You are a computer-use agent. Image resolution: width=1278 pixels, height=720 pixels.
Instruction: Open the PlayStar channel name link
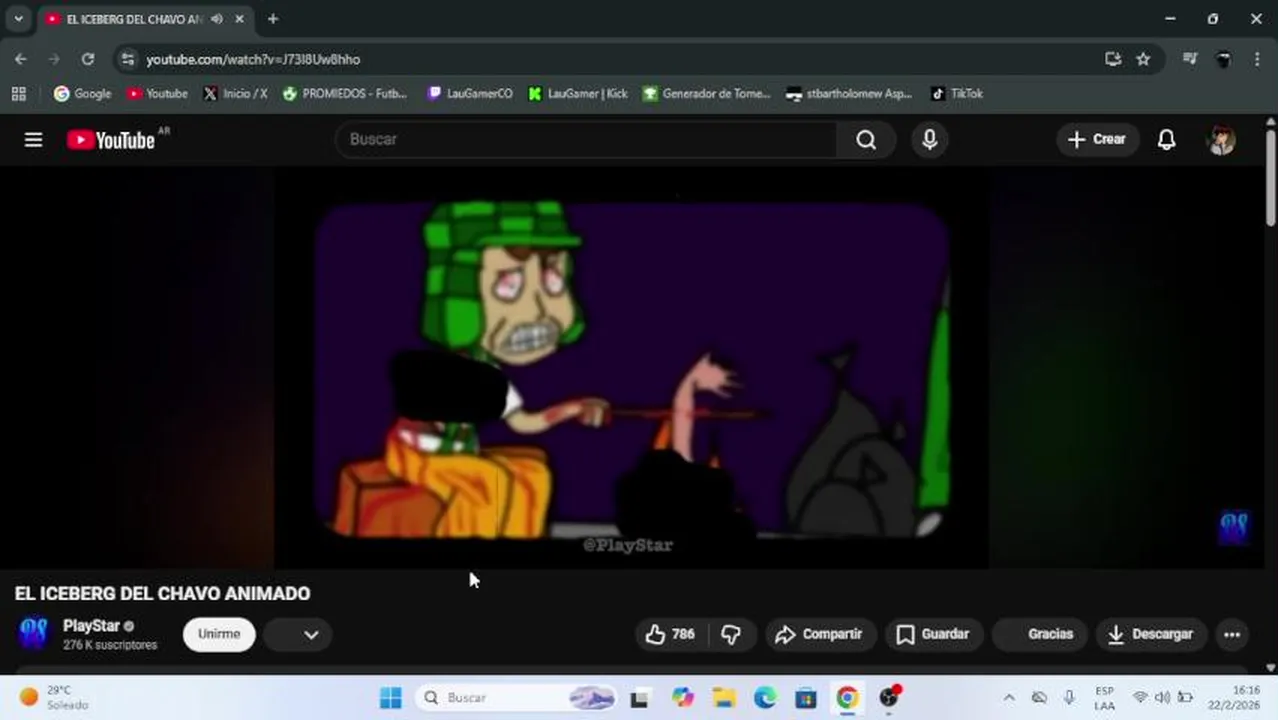click(x=91, y=626)
